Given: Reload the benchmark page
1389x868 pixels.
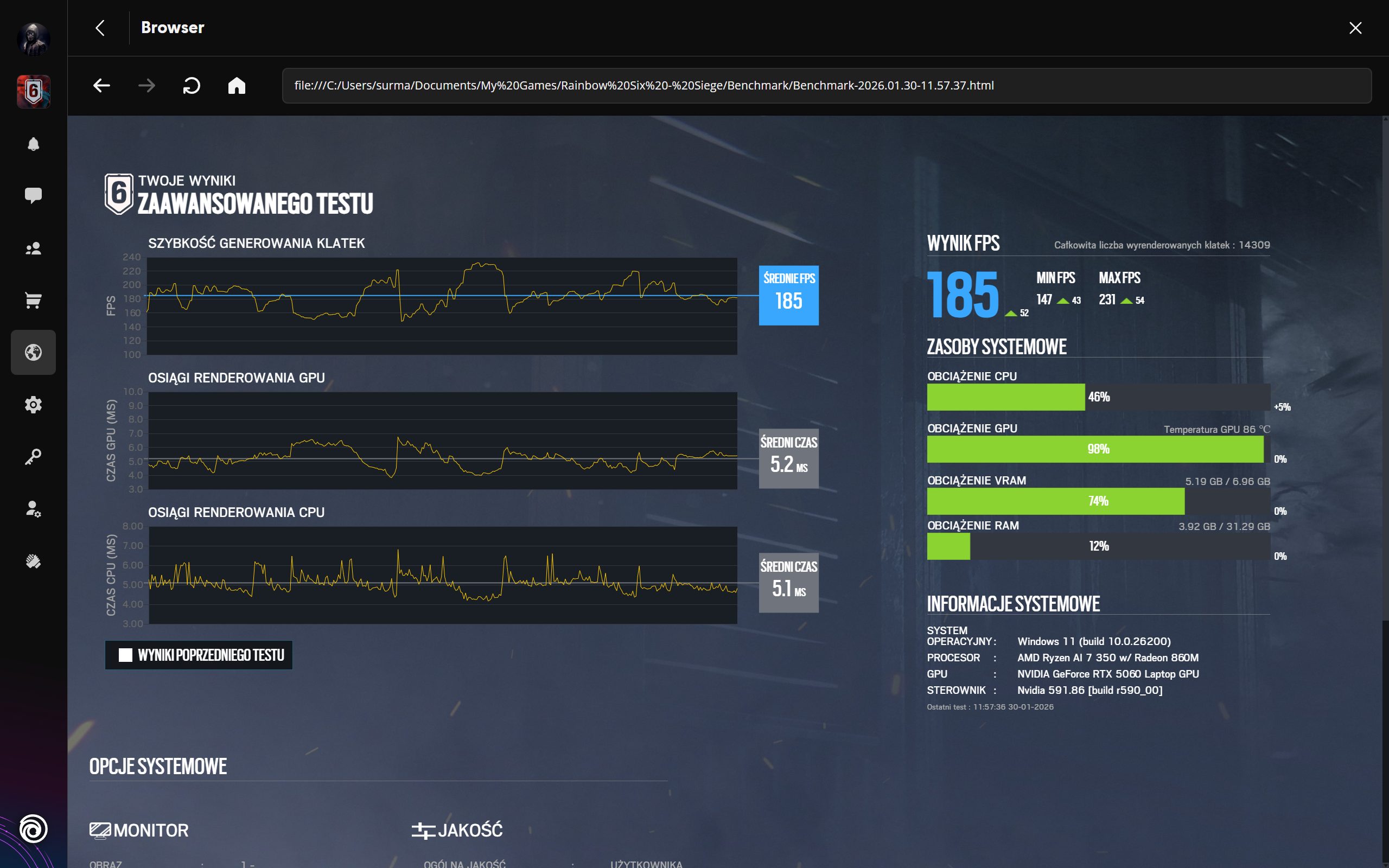Looking at the screenshot, I should 191,86.
